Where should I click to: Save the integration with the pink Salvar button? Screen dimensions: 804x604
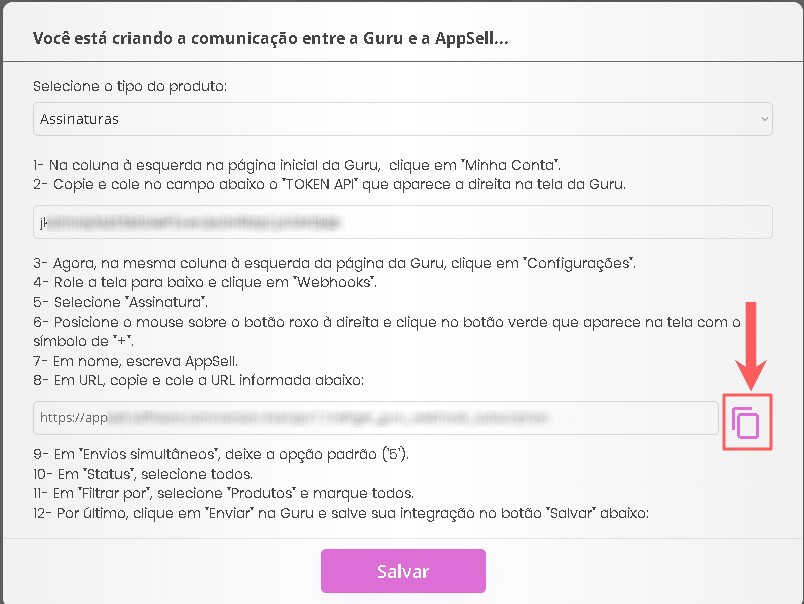tap(402, 570)
